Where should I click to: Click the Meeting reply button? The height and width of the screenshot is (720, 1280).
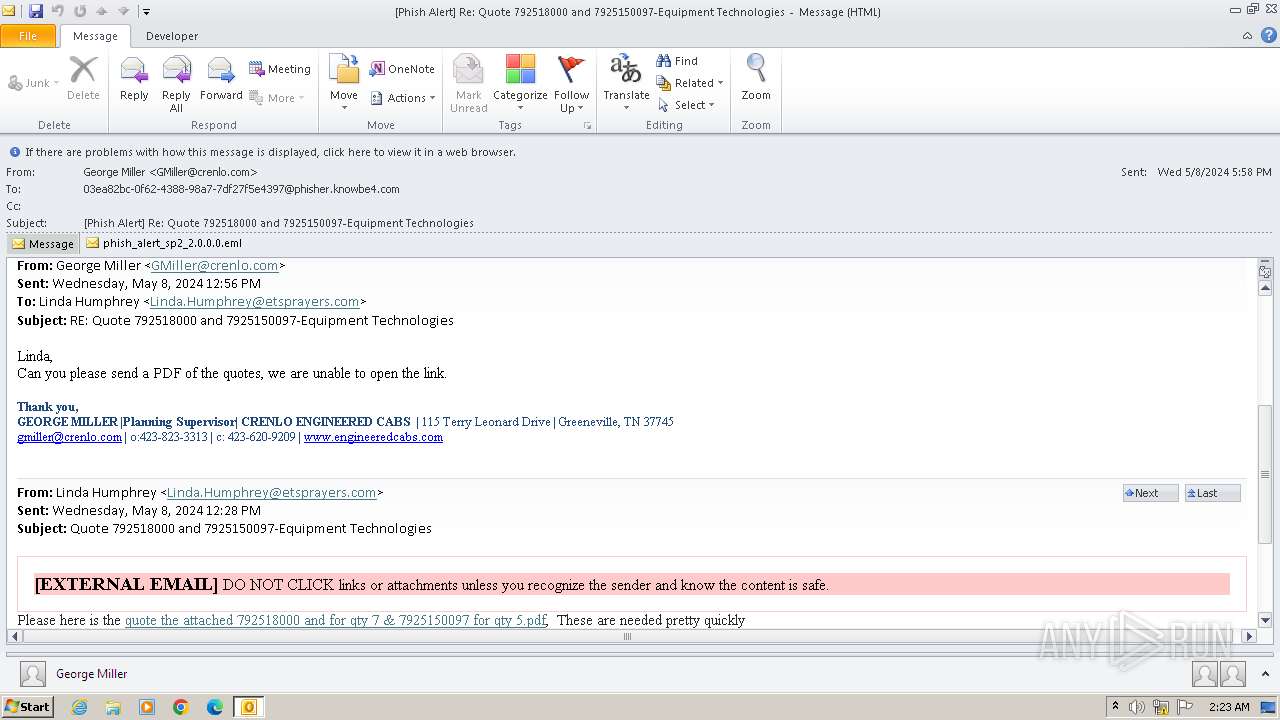click(280, 69)
